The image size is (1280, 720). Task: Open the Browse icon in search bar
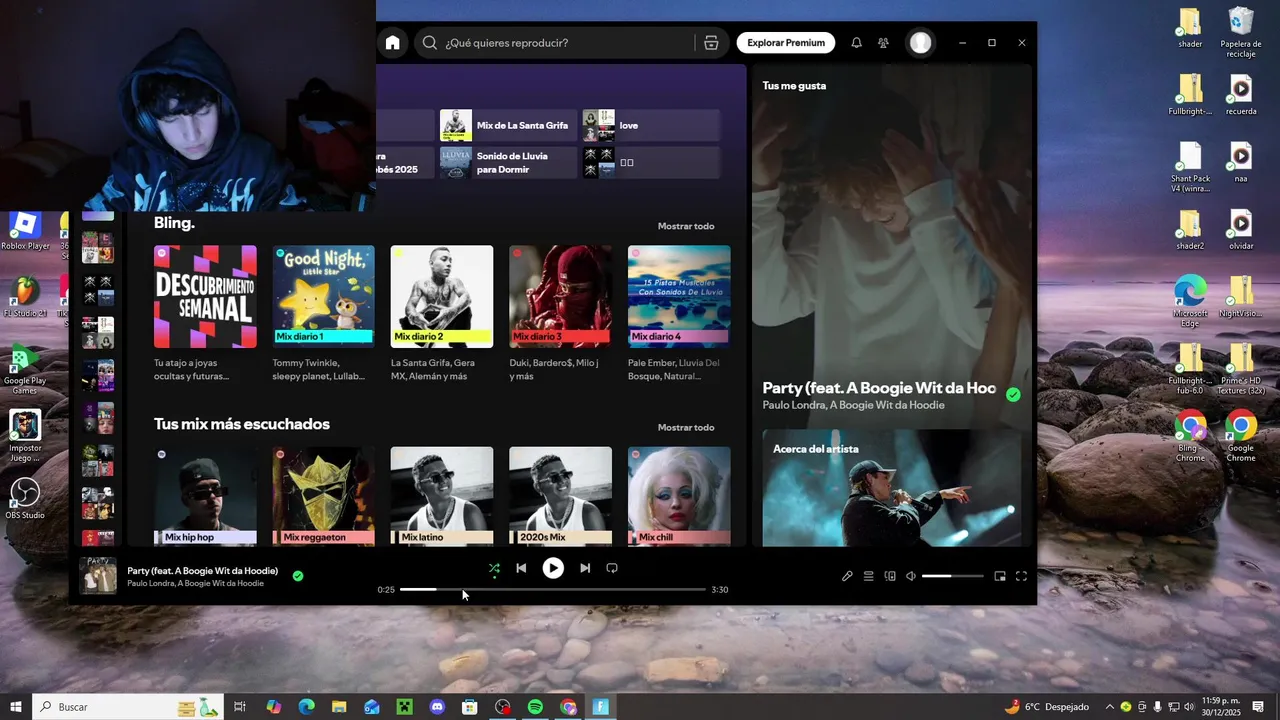point(711,43)
